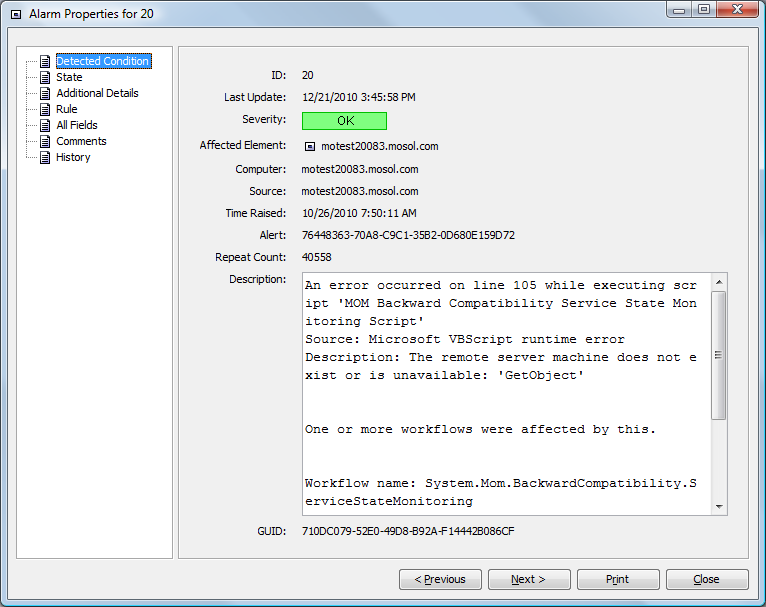Viewport: 766px width, 607px height.
Task: Click the Close button
Action: (x=707, y=579)
